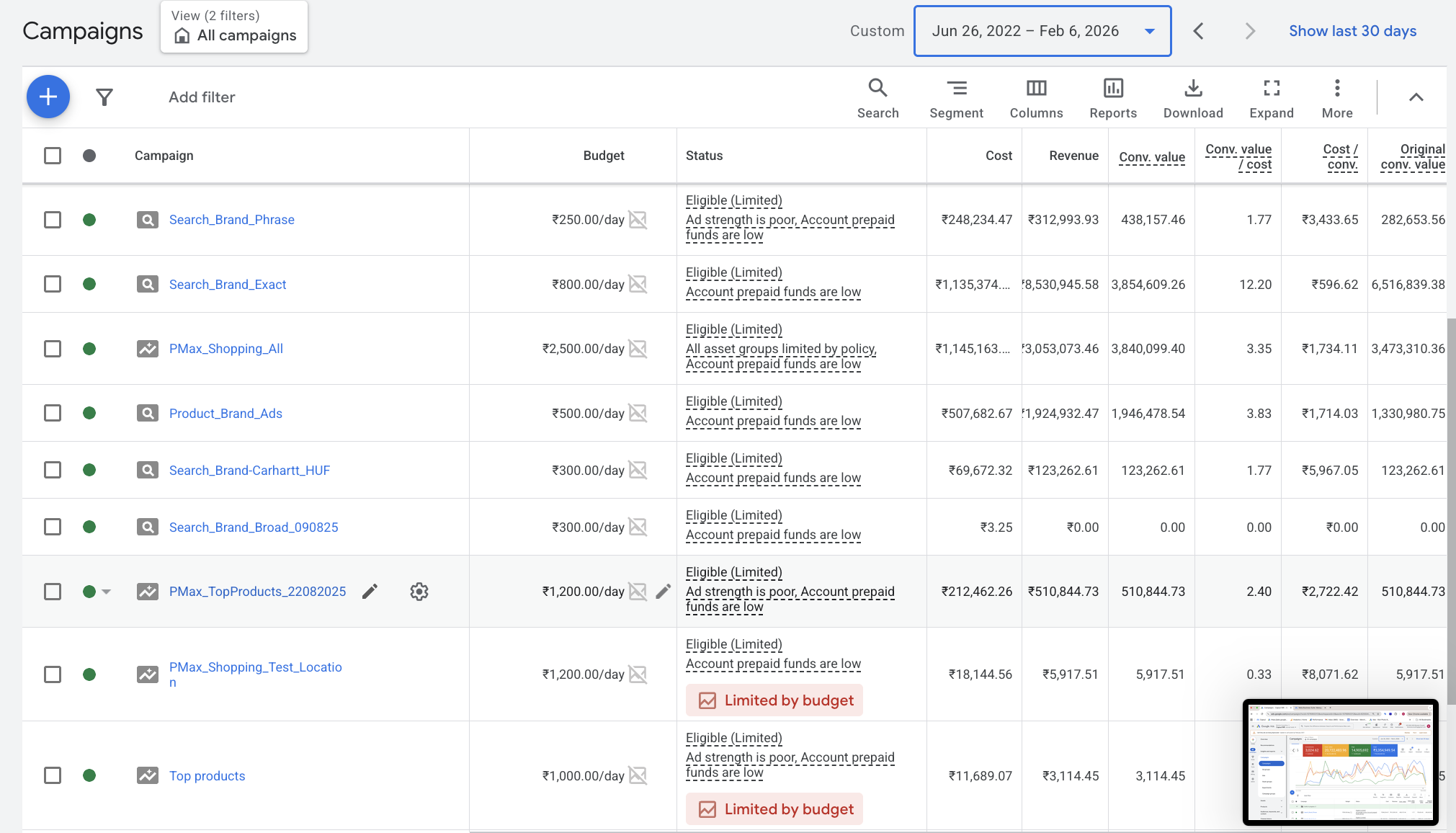Screen dimensions: 1456x833
Task: Click Show last 30 days link
Action: click(x=1352, y=31)
